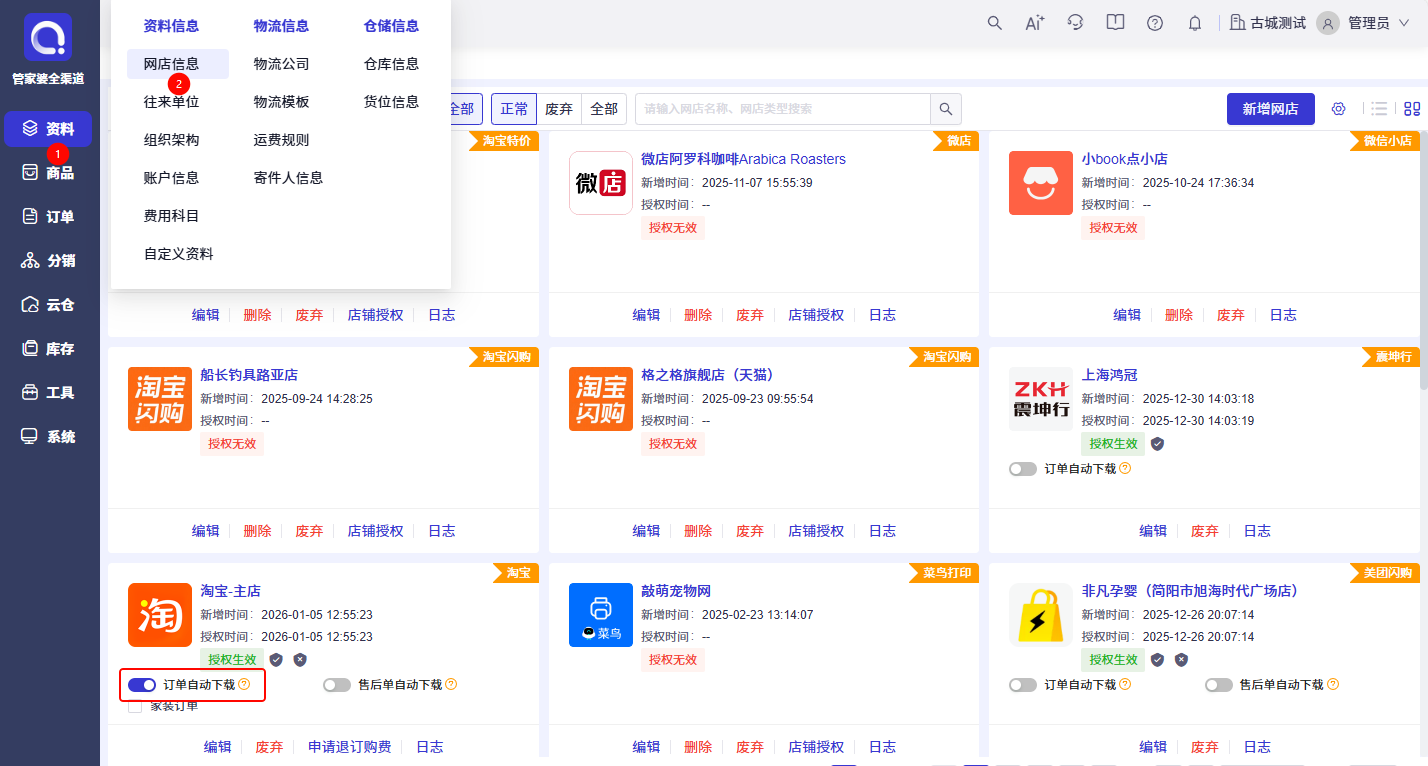This screenshot has height=766, width=1428.
Task: Click the 小book点小店 shop logo
Action: (x=1040, y=183)
